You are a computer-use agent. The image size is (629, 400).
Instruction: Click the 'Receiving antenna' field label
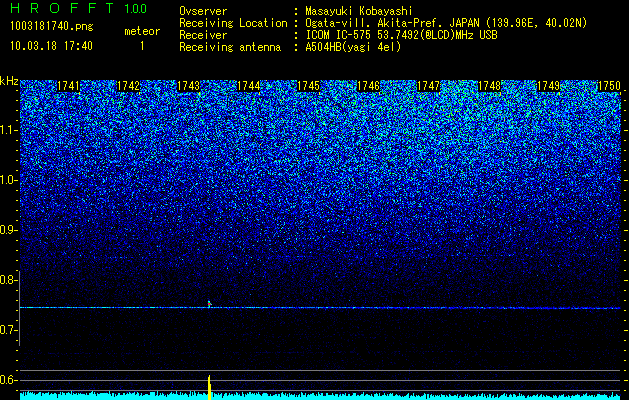230,47
